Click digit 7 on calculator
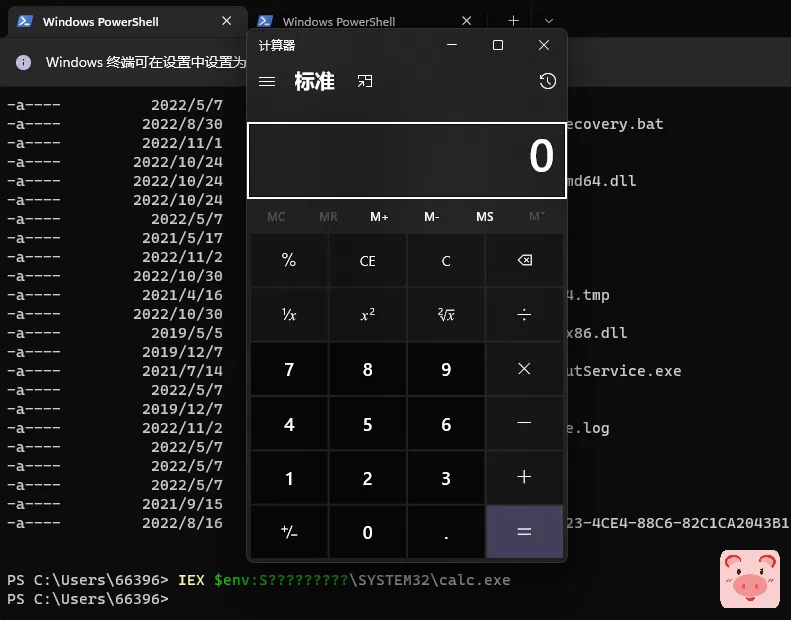Viewport: 791px width, 620px height. [289, 369]
